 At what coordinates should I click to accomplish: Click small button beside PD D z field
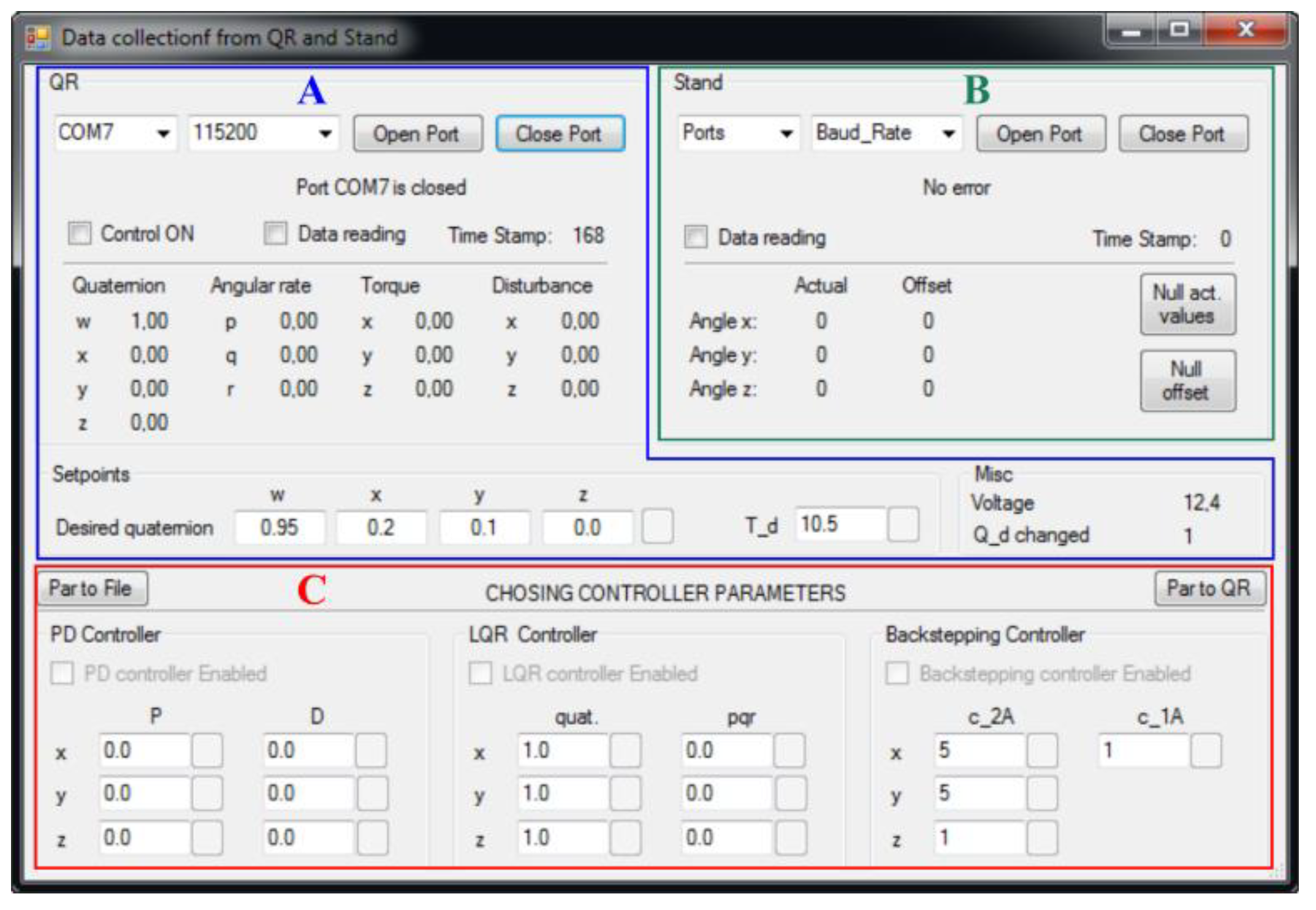coord(372,838)
